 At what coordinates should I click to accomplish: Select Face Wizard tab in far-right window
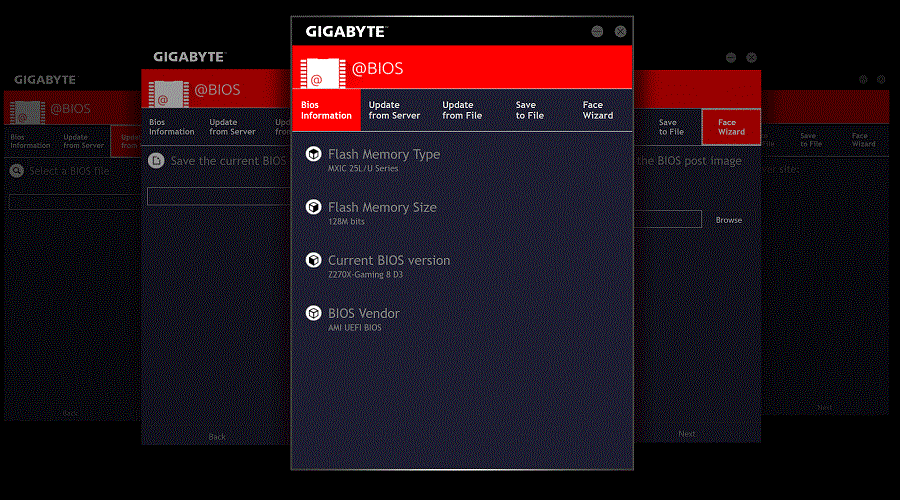(x=864, y=140)
